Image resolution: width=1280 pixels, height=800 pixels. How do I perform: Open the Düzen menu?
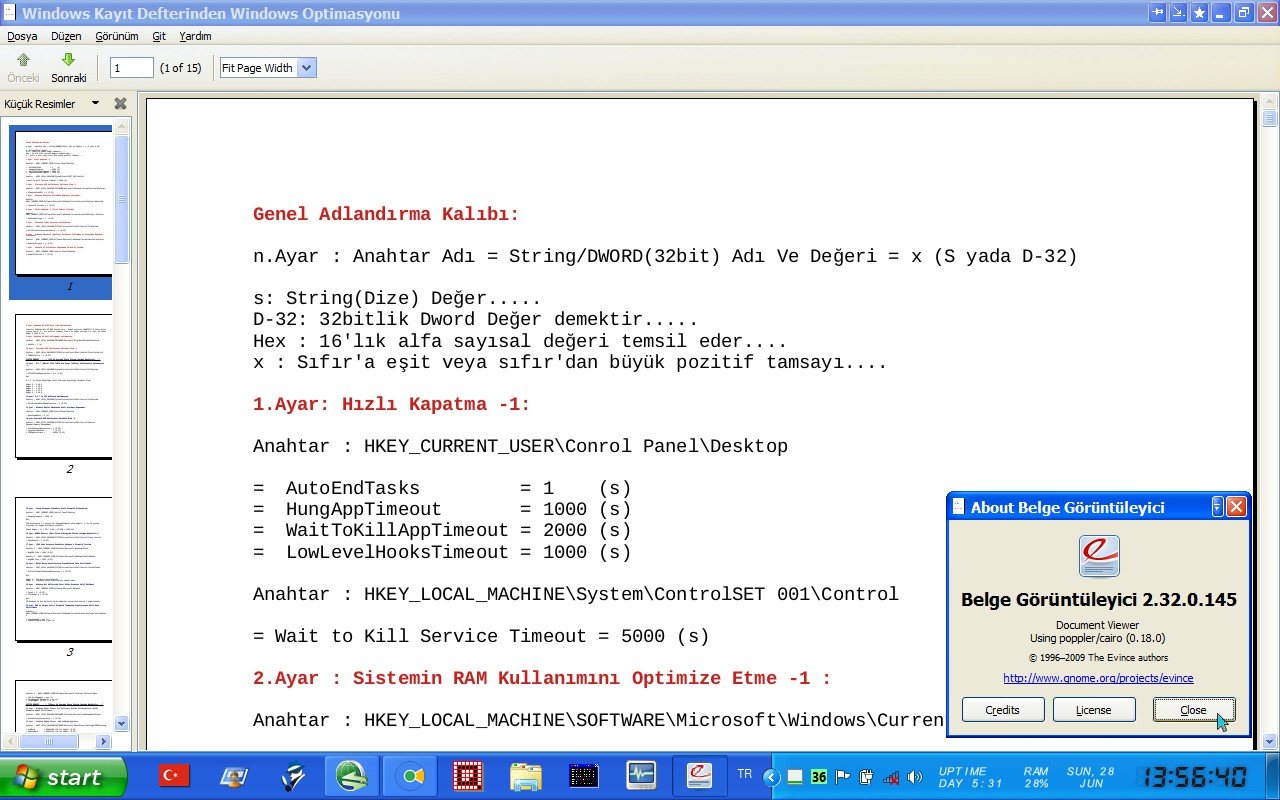(66, 36)
